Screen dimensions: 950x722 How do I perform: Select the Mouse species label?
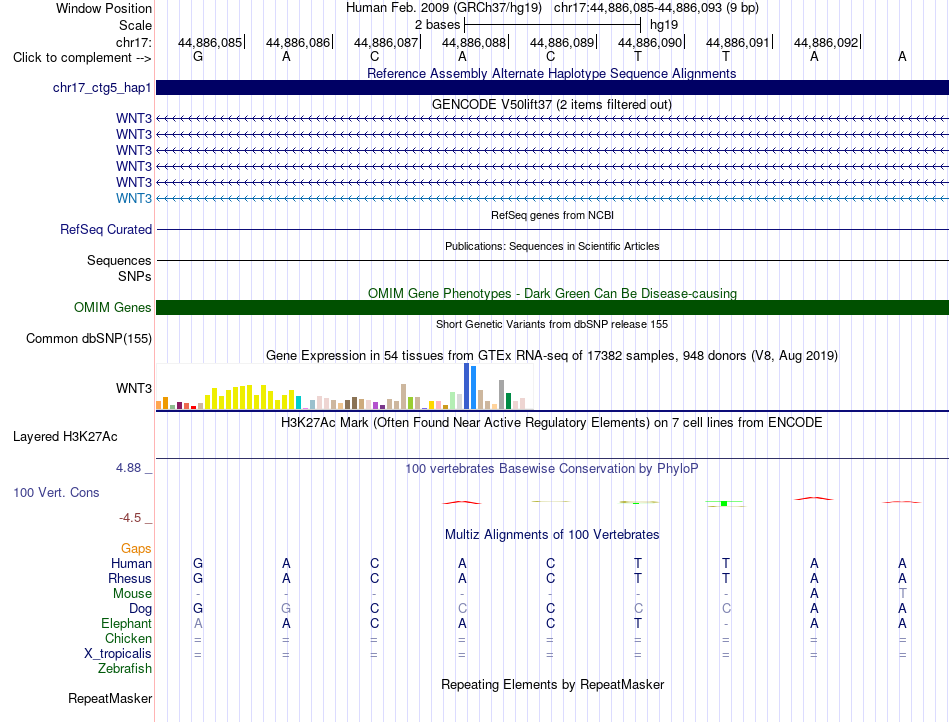click(132, 594)
